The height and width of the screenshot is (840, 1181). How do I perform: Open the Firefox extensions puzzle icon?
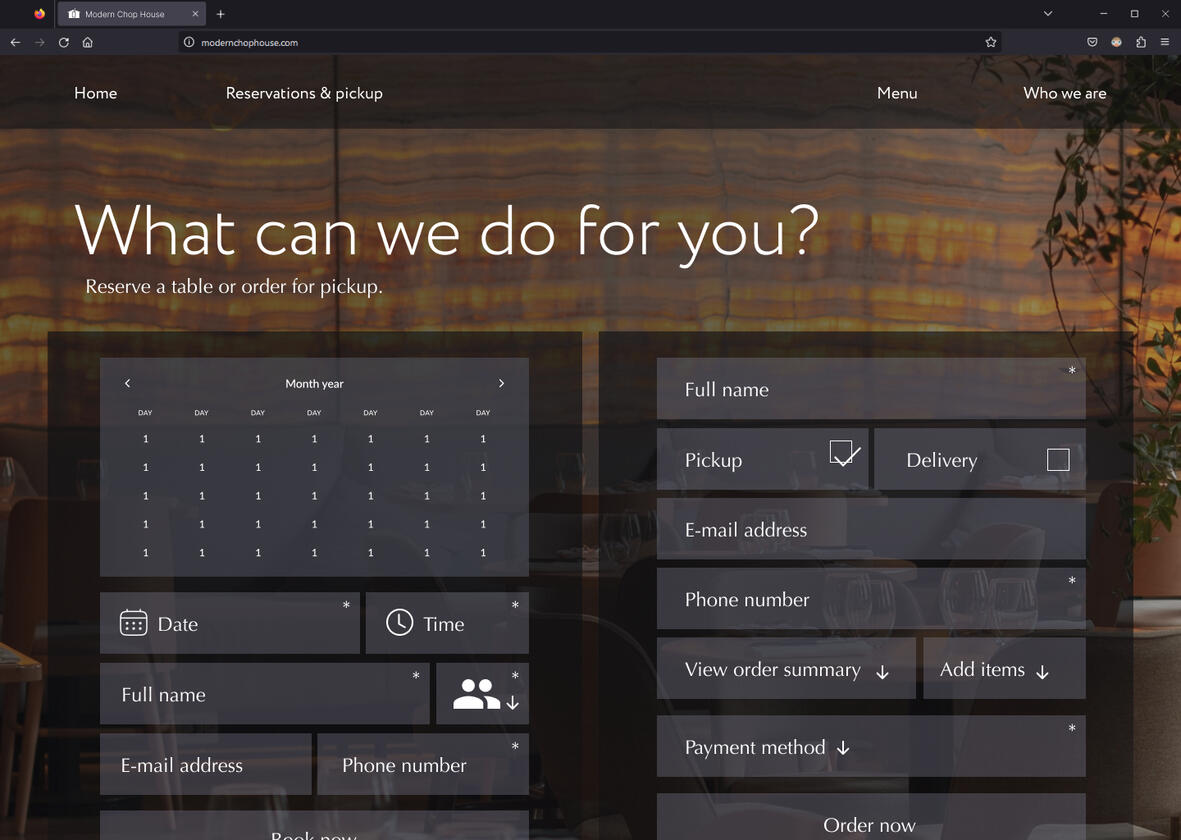pos(1141,42)
